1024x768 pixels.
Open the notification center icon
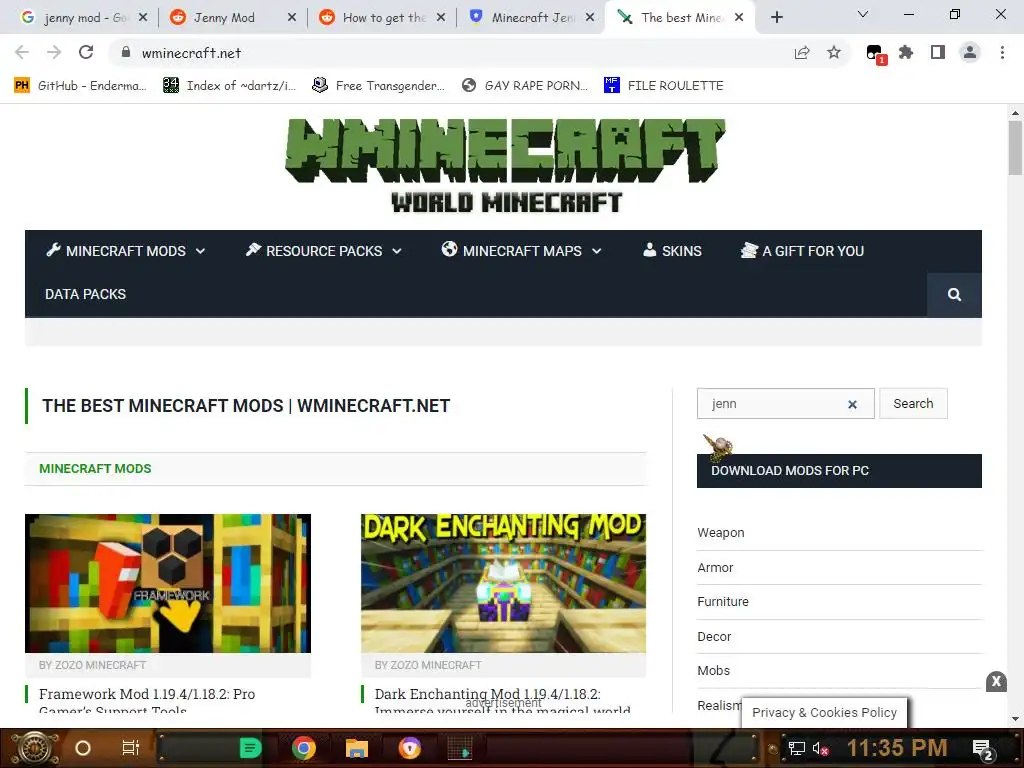click(983, 749)
